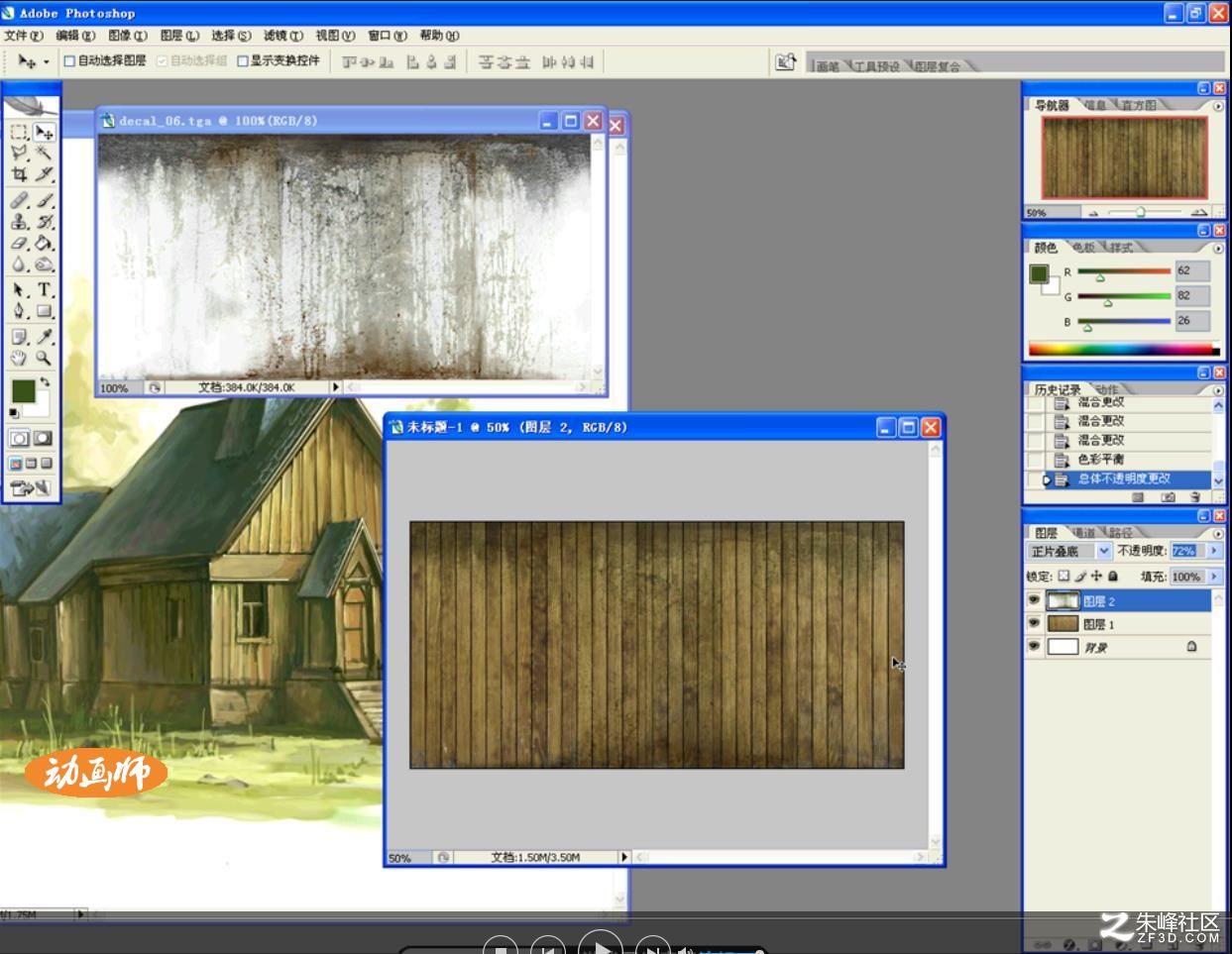This screenshot has height=954, width=1232.
Task: Choose the Dodge tool
Action: pos(44,265)
